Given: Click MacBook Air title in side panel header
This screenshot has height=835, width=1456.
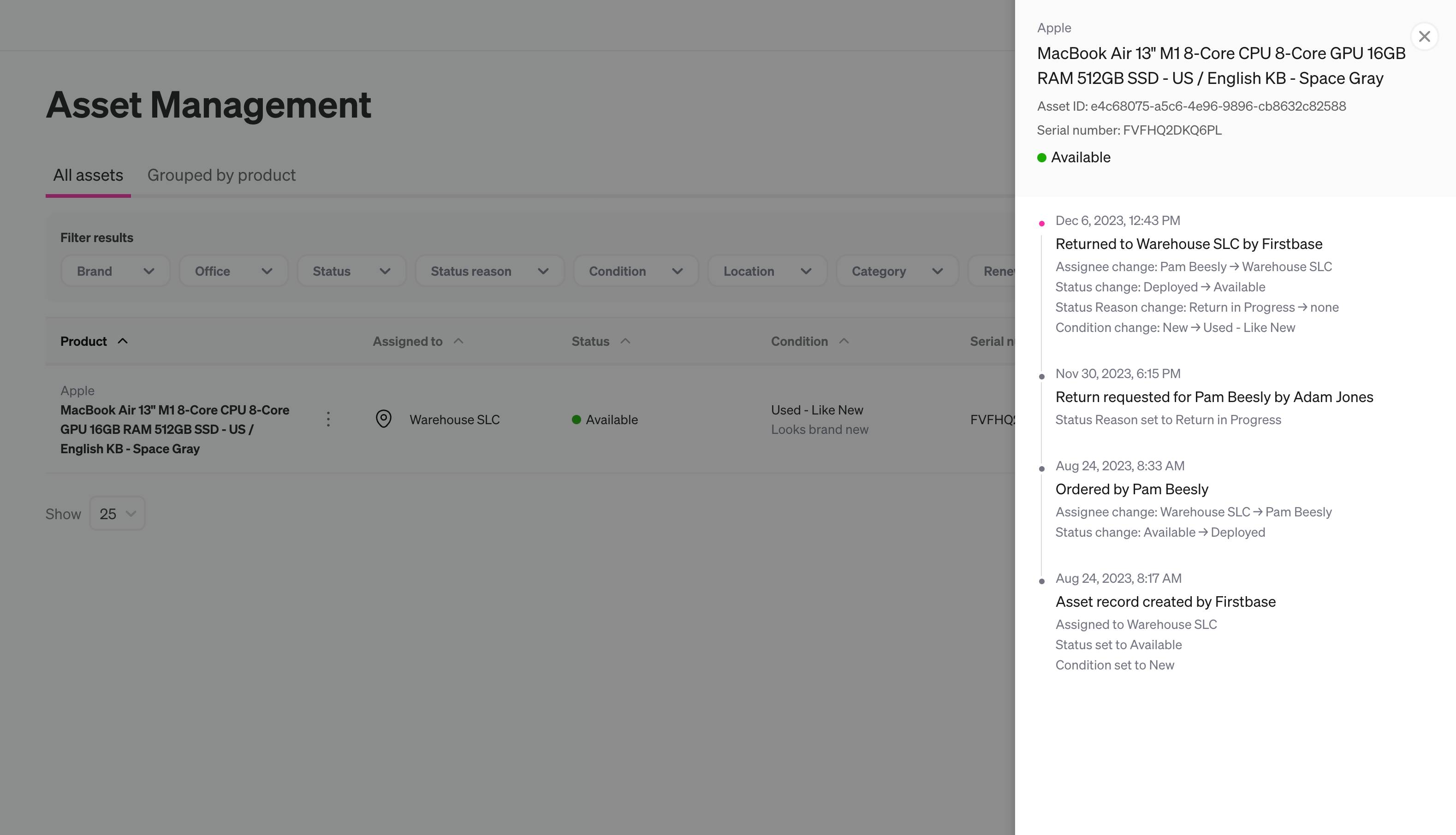Looking at the screenshot, I should coord(1221,65).
